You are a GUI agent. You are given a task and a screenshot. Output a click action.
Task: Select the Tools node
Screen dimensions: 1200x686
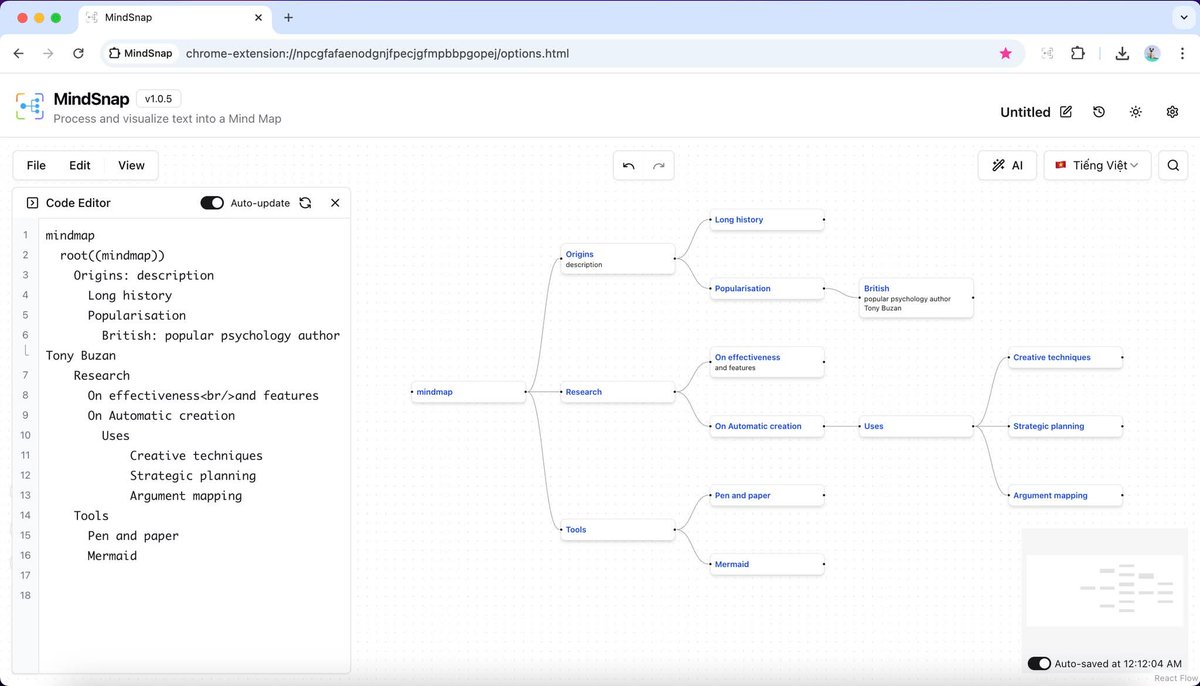(x=618, y=530)
